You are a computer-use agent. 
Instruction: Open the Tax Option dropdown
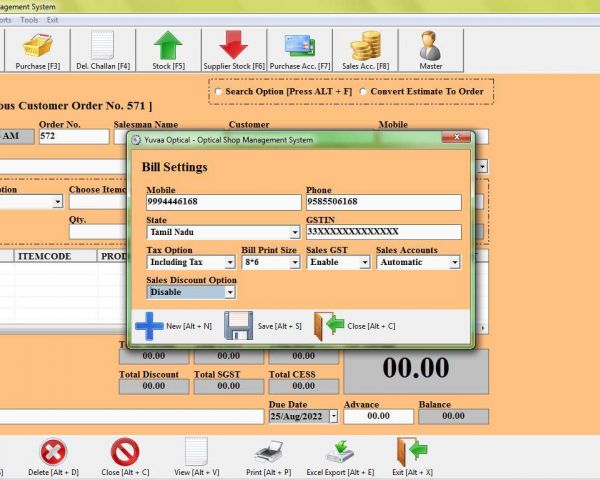[x=230, y=262]
